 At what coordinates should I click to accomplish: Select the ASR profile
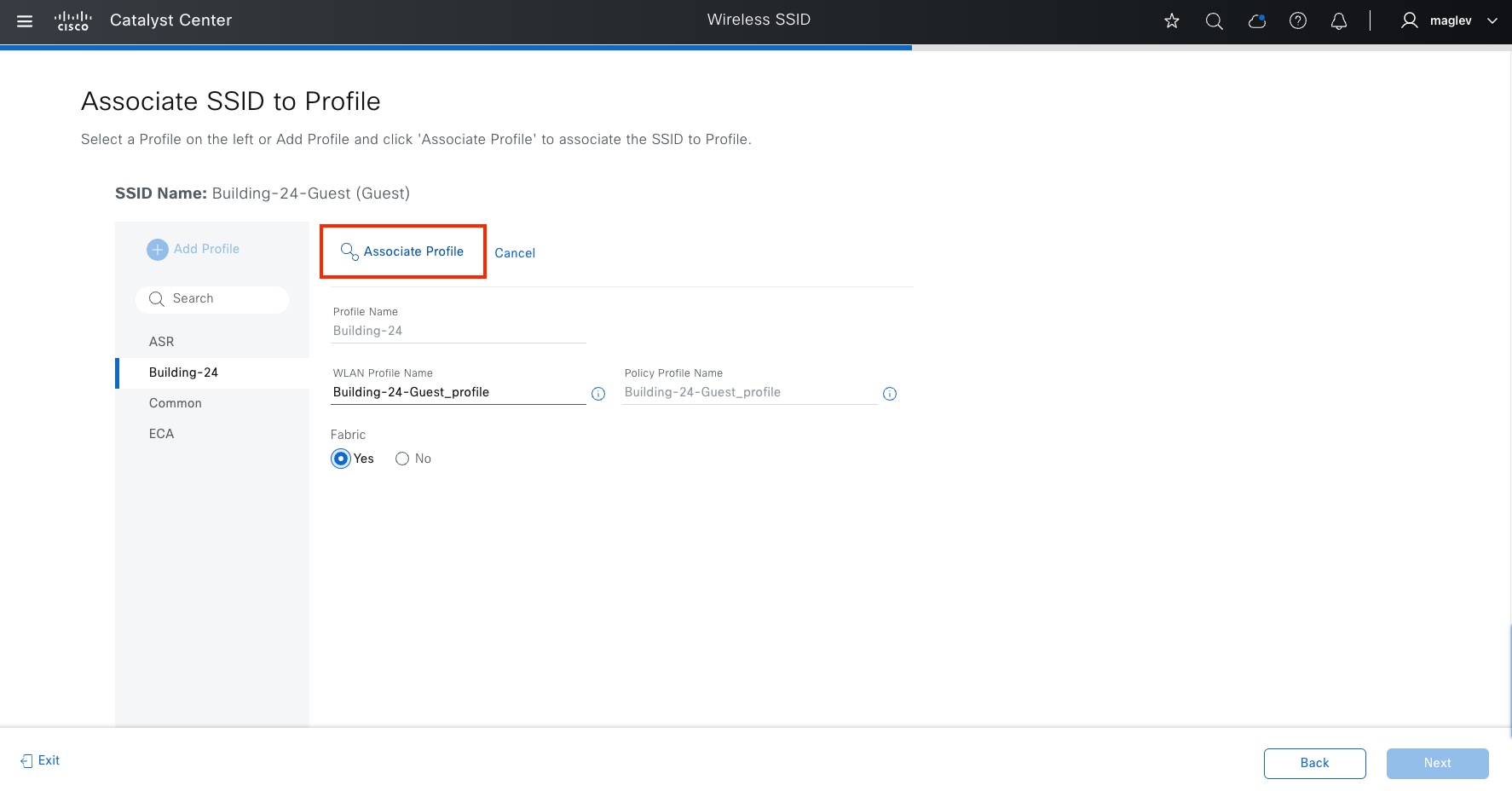(161, 342)
